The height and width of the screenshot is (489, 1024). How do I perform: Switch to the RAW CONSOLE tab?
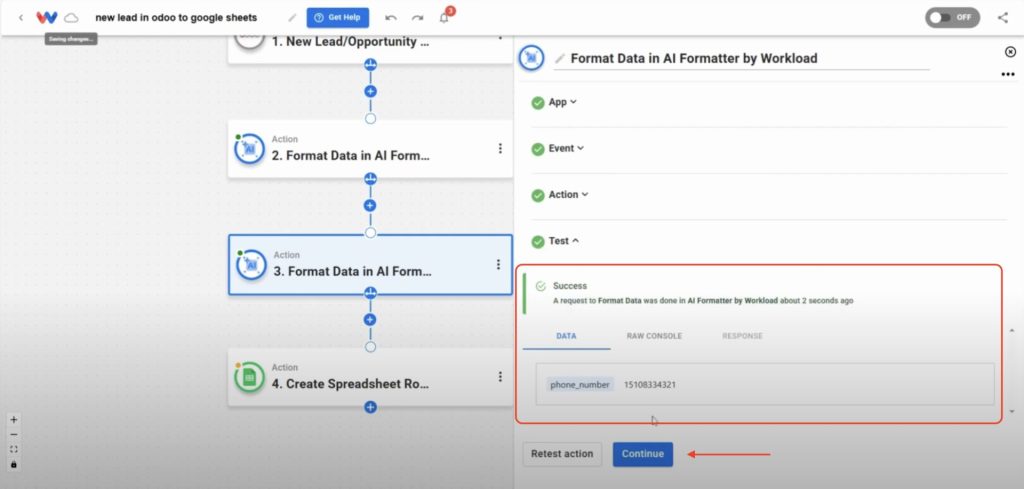(654, 336)
